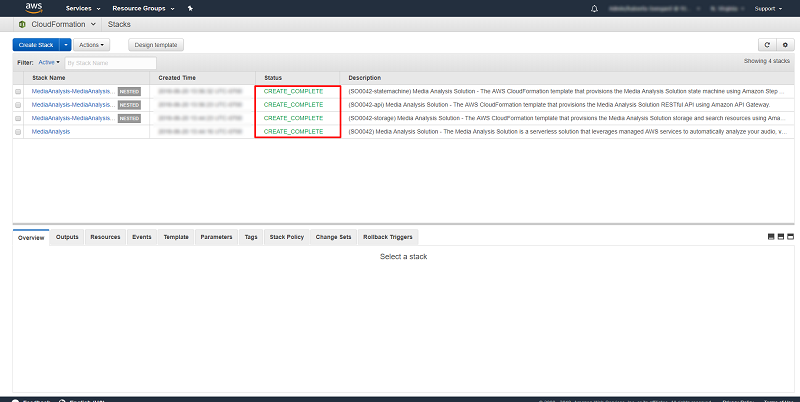Switch to the Tags tab

[251, 237]
